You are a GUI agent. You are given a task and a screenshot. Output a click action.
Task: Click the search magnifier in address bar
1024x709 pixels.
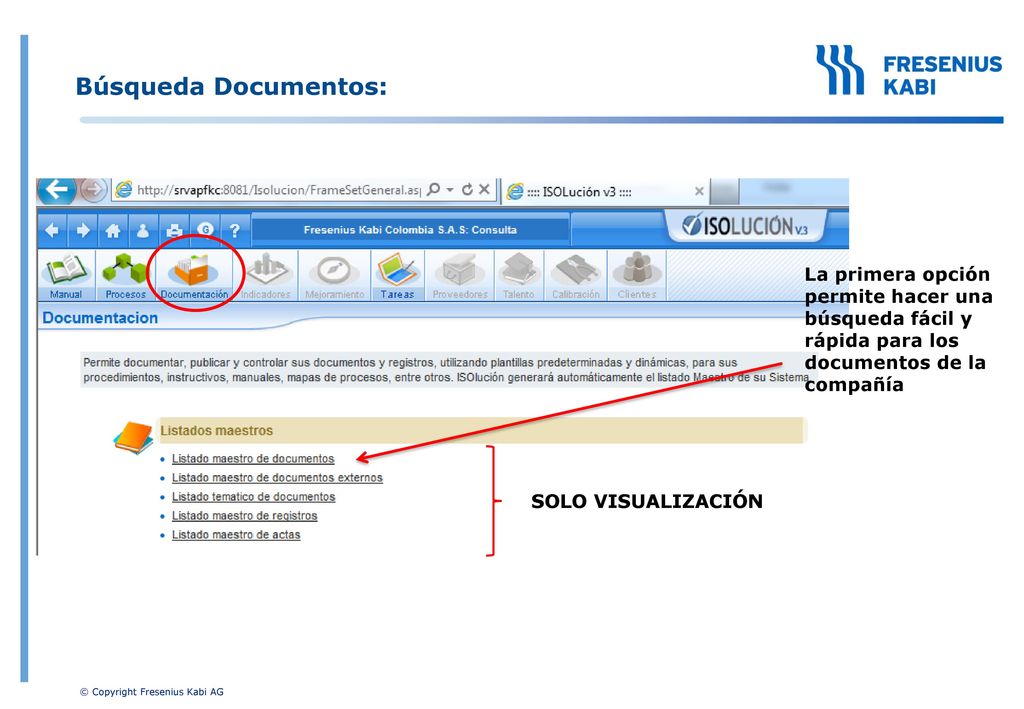coord(433,189)
